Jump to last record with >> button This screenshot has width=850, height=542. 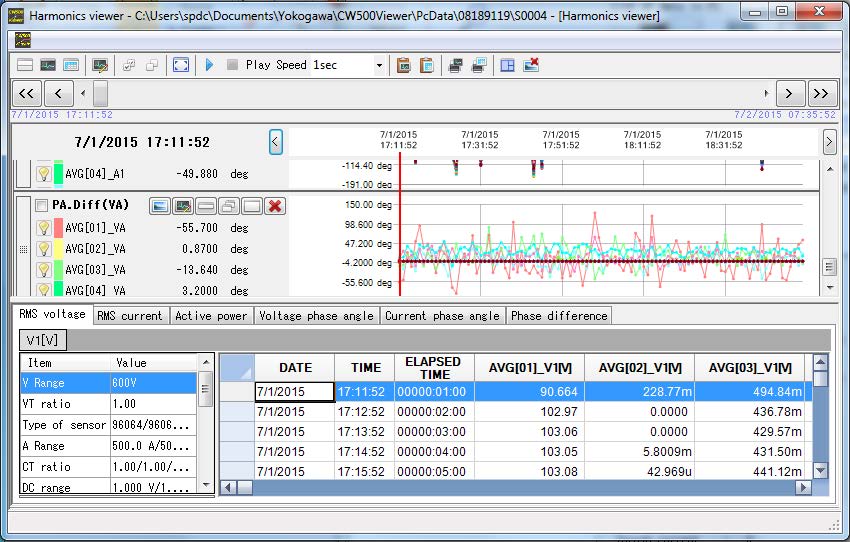[821, 93]
